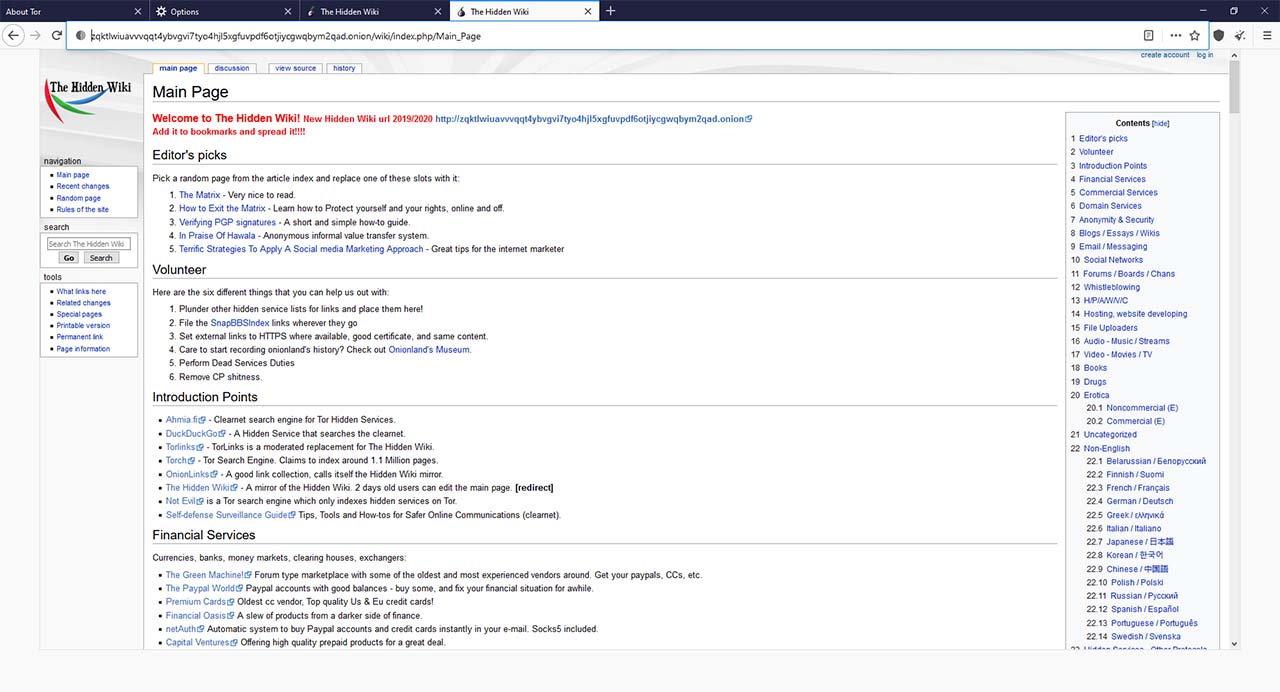
Task: Click the forward navigation arrow
Action: [x=36, y=35]
